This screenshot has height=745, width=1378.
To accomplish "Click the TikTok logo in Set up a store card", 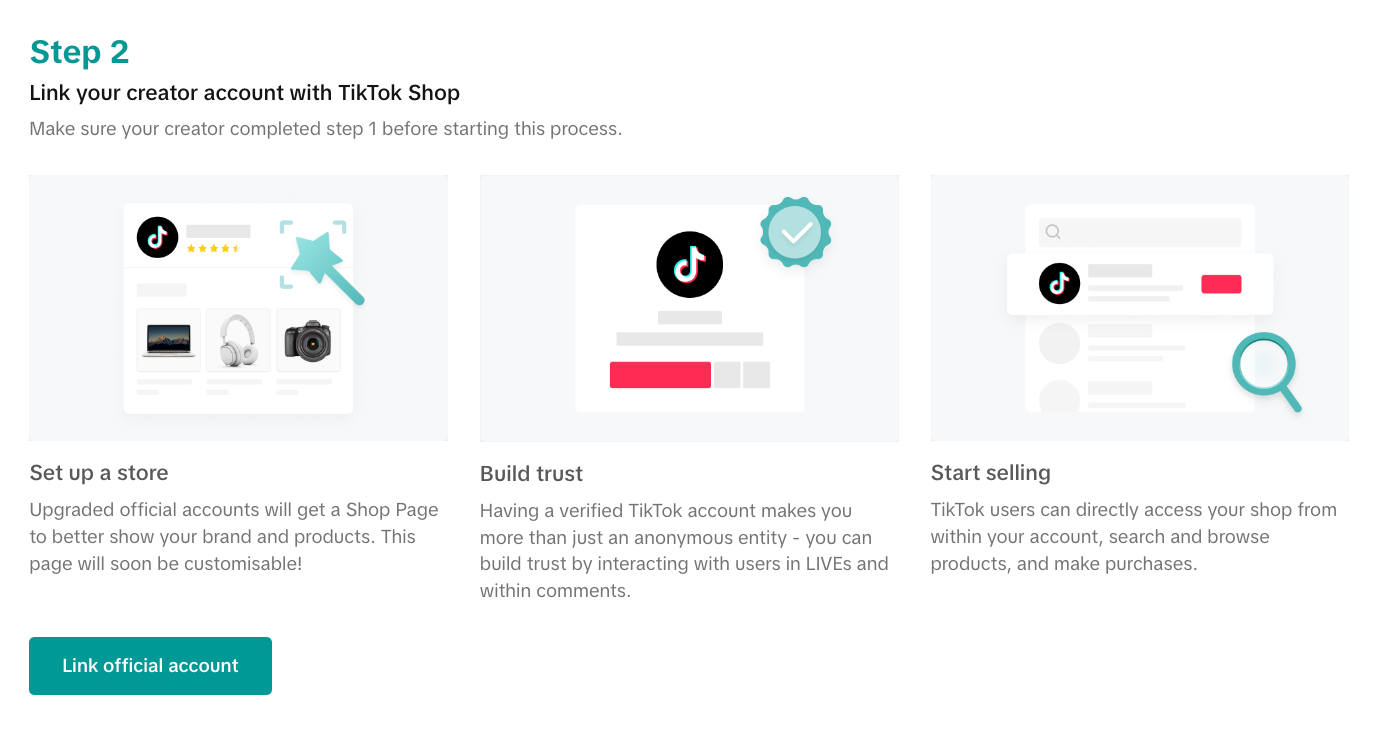I will point(157,237).
